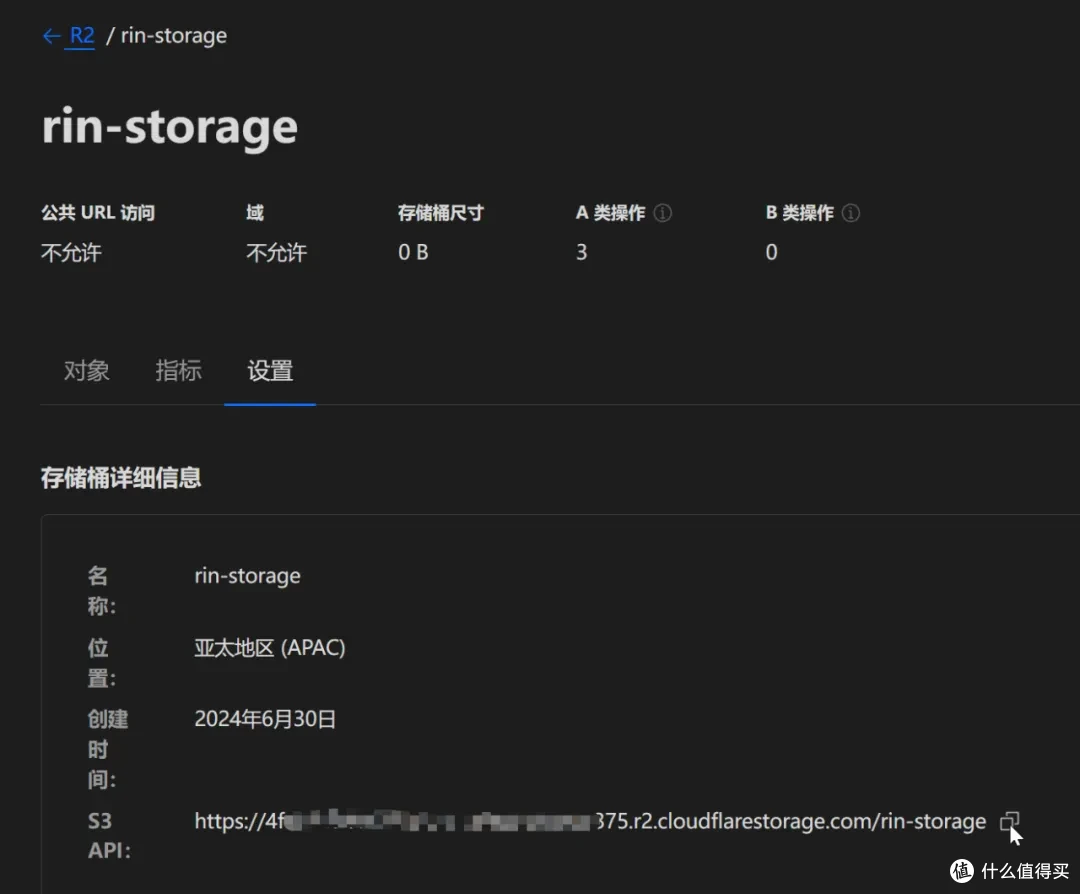Viewport: 1080px width, 894px height.
Task: Click the back arrow beside R2
Action: click(51, 36)
